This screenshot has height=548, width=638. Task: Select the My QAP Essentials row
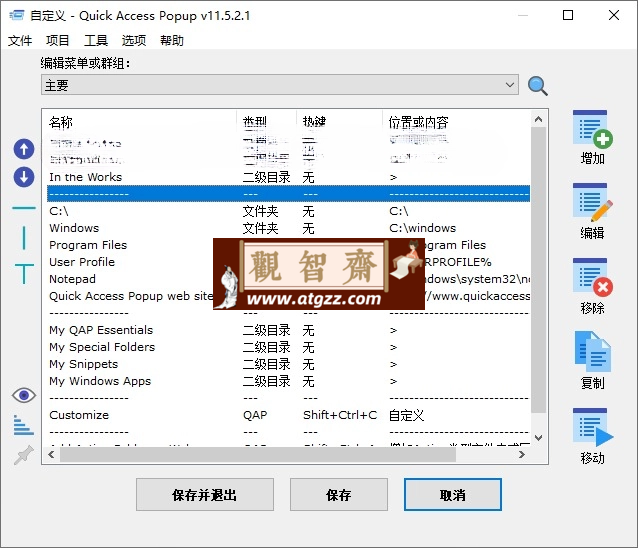288,330
